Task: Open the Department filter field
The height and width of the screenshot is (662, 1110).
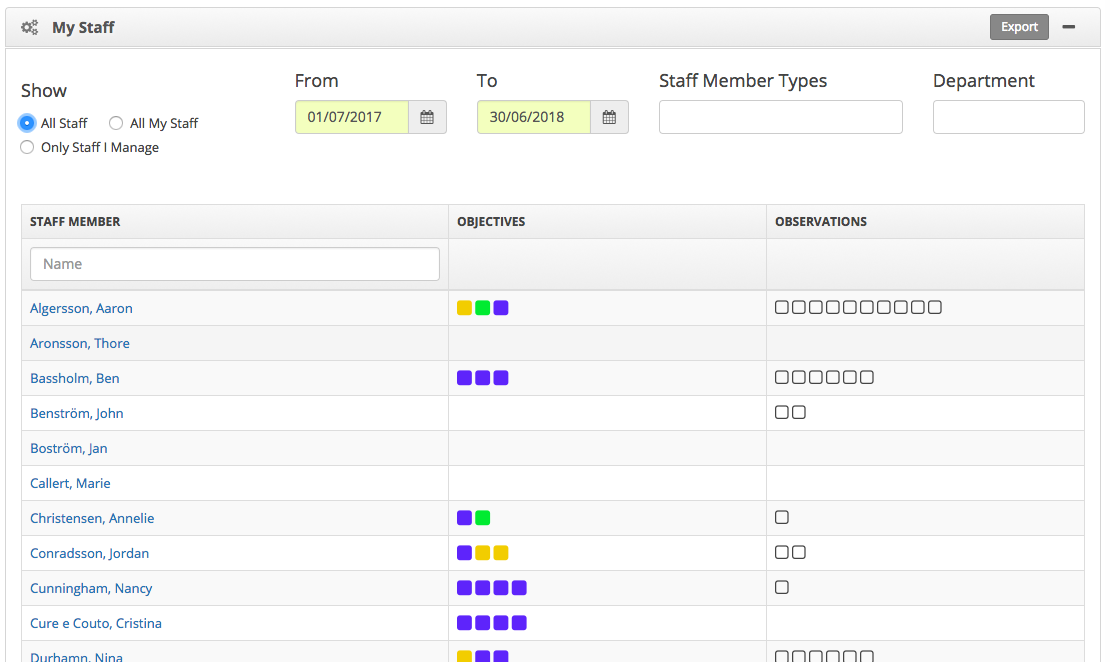Action: [x=1008, y=117]
